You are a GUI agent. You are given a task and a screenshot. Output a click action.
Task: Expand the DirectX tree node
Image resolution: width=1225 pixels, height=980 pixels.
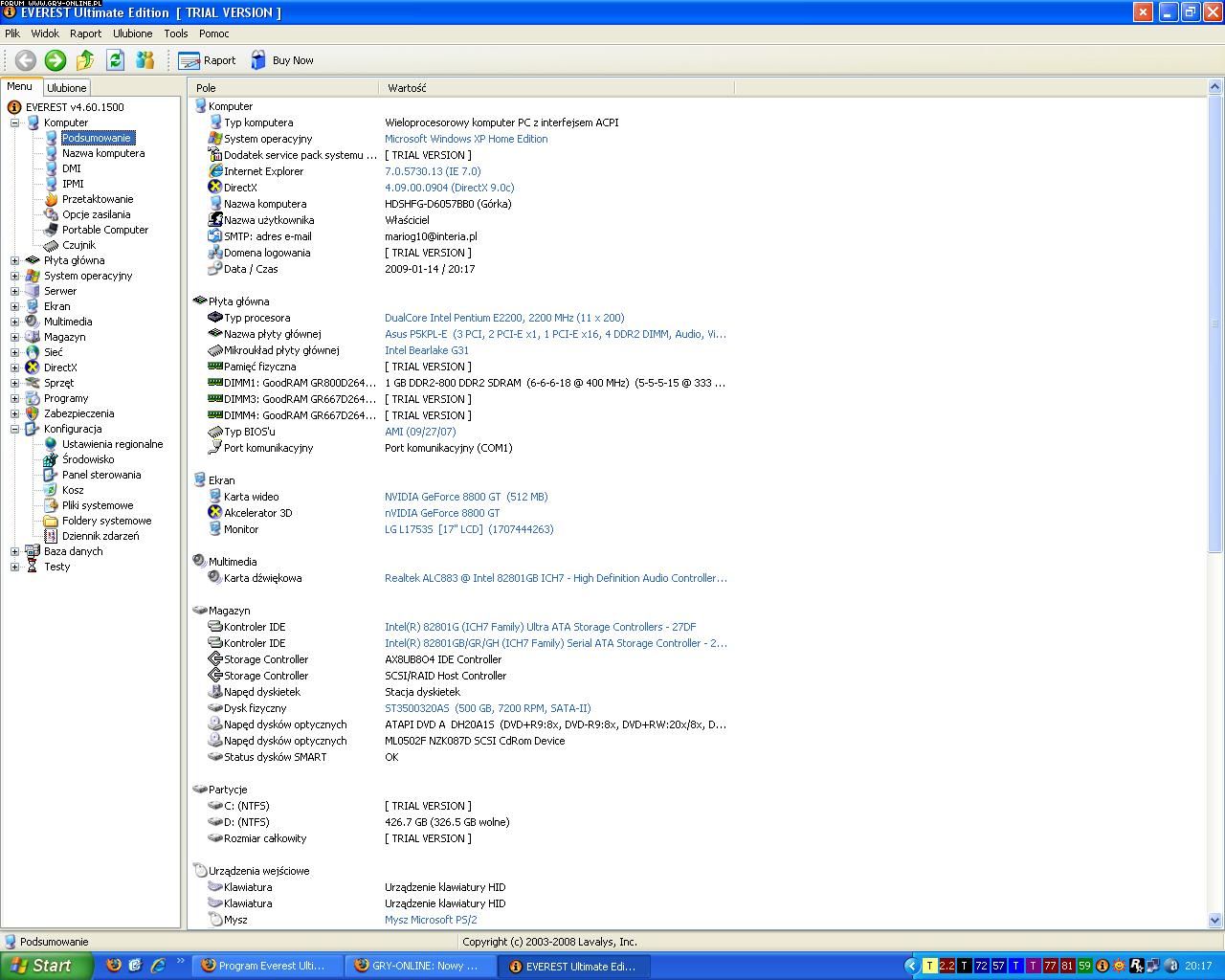pyautogui.click(x=14, y=367)
